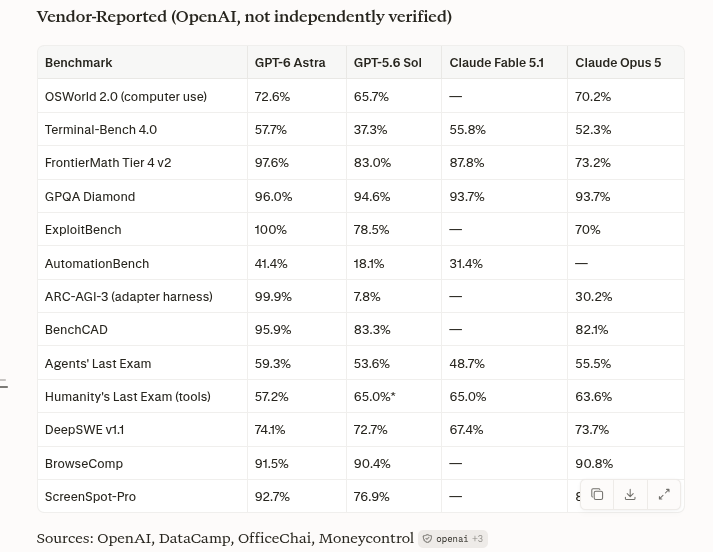Select the Terminal-Bench 4.0 row label
713x552 pixels.
(x=101, y=130)
